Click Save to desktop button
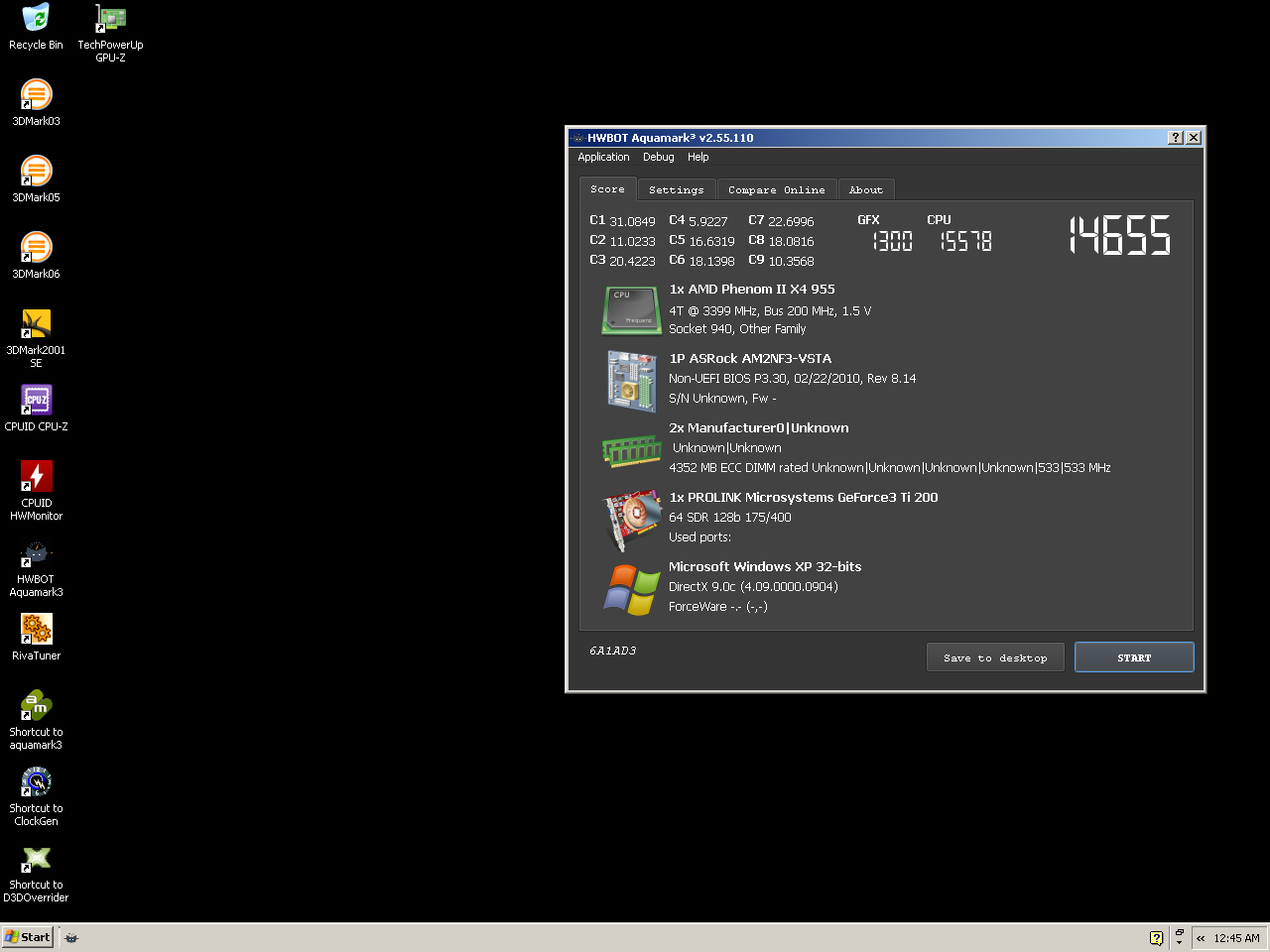 click(x=995, y=657)
